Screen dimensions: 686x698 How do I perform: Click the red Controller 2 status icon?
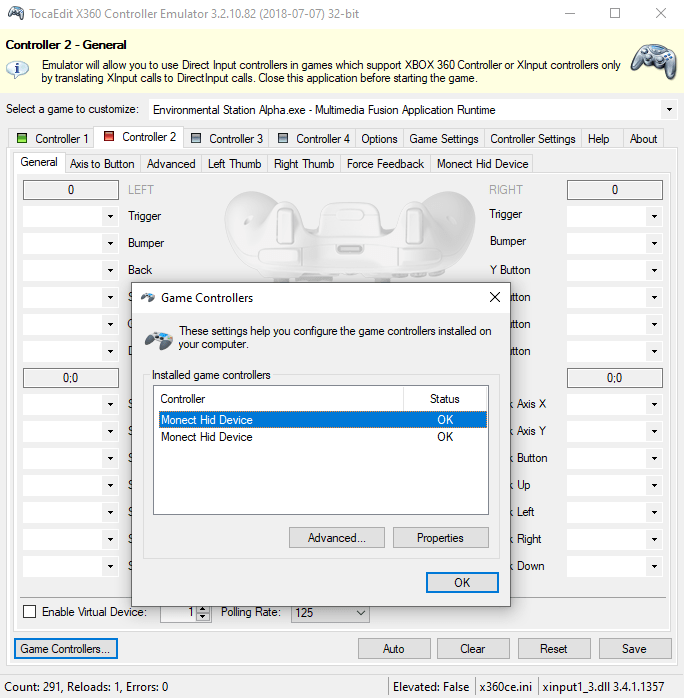(x=109, y=137)
